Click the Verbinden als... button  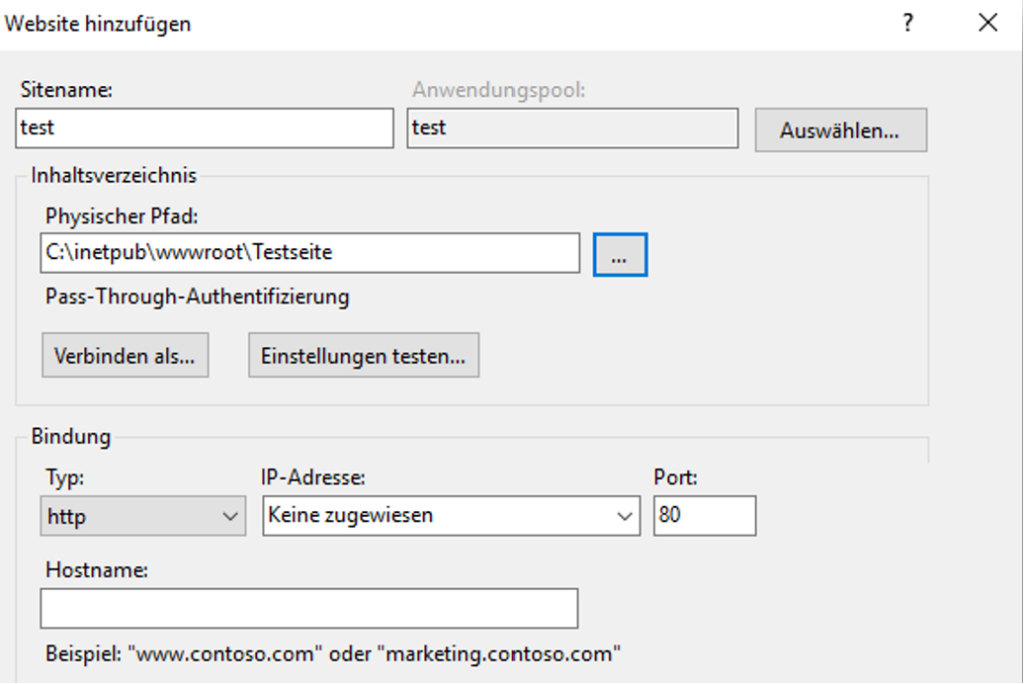tap(125, 356)
